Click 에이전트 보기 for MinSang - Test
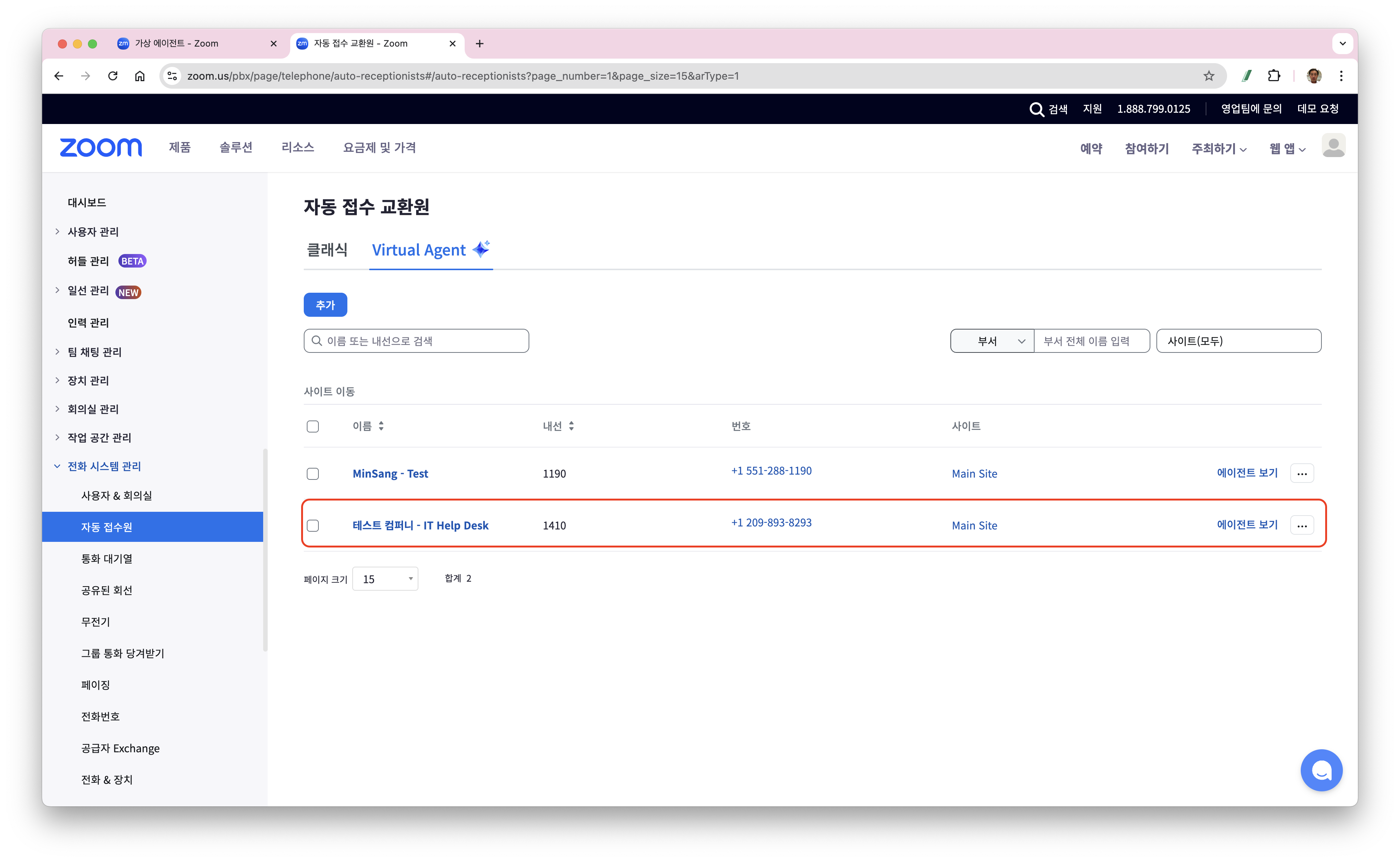The image size is (1400, 862). 1247,473
